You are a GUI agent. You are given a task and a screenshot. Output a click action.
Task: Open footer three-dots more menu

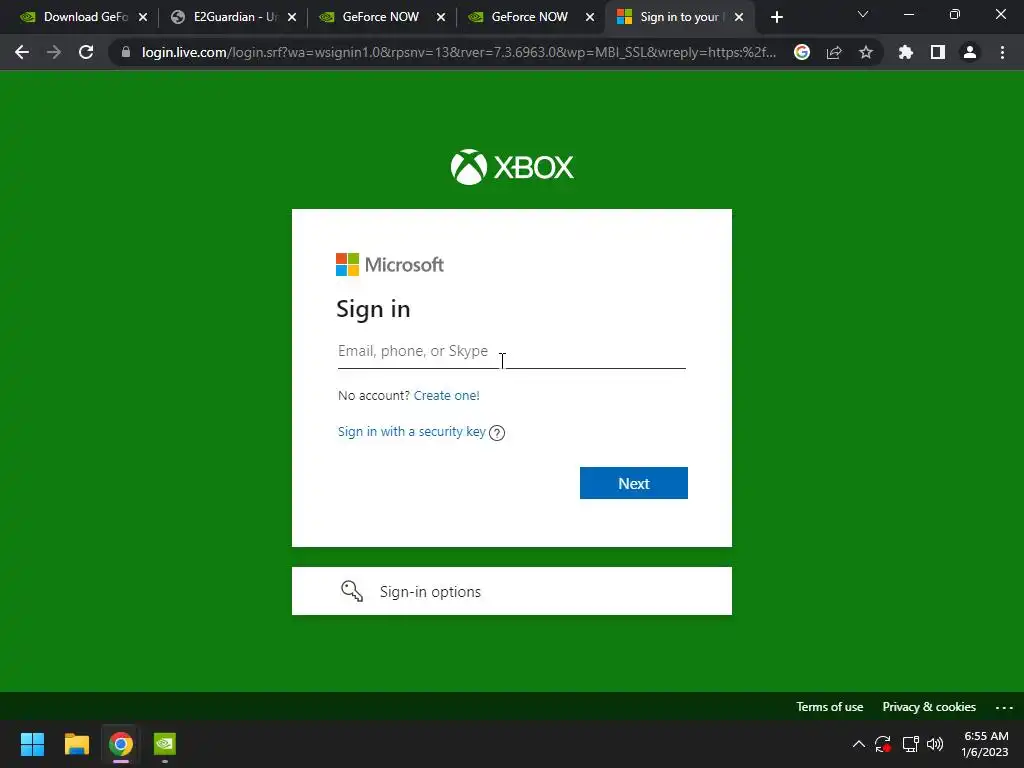tap(1004, 707)
